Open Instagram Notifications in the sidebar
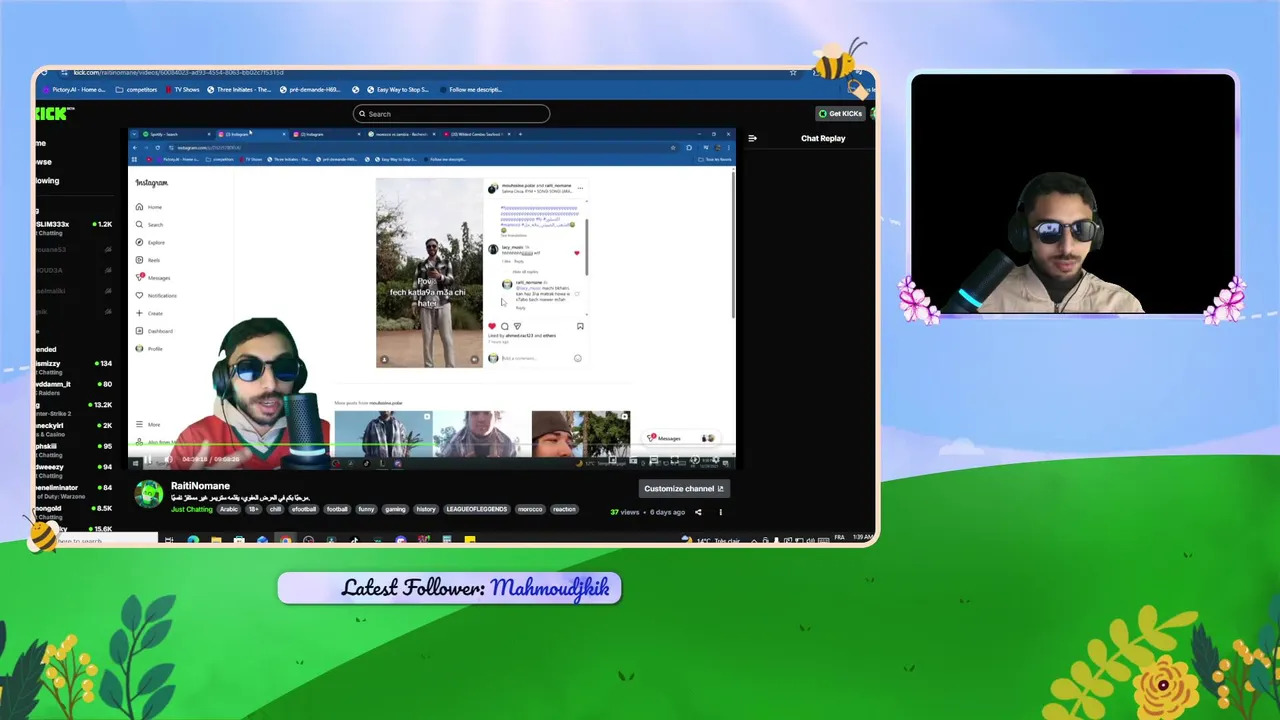The image size is (1280, 720). pos(157,296)
